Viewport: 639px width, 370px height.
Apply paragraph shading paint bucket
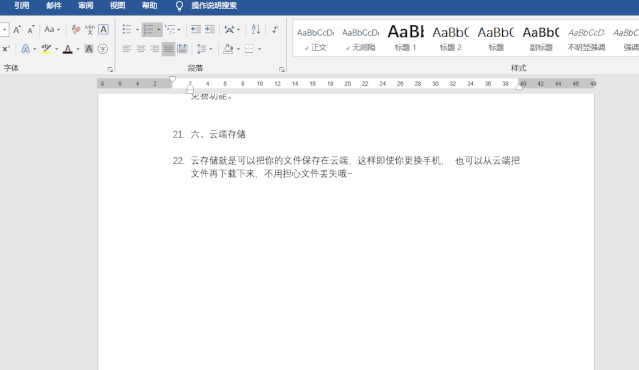click(x=228, y=49)
